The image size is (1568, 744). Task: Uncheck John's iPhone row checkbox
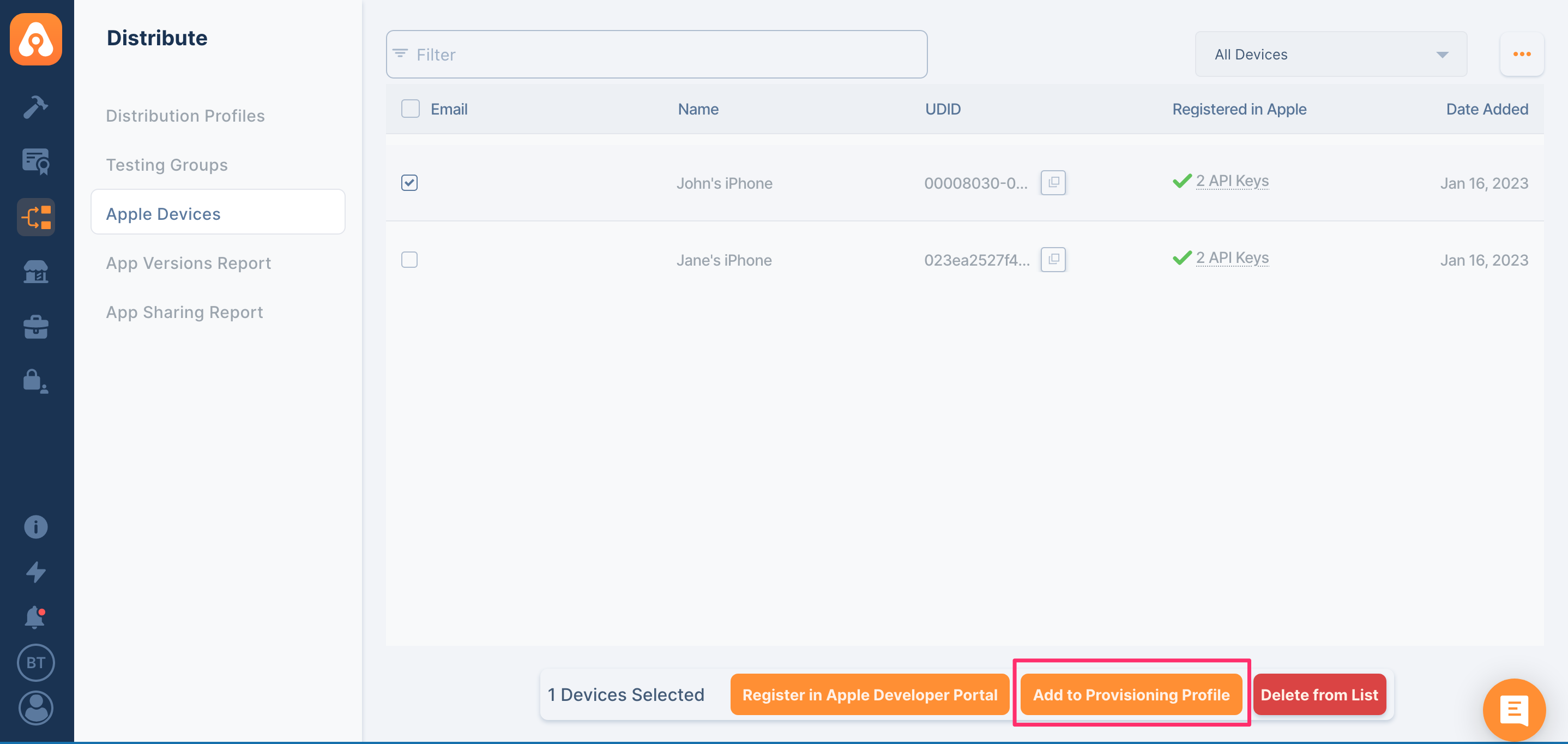(409, 183)
